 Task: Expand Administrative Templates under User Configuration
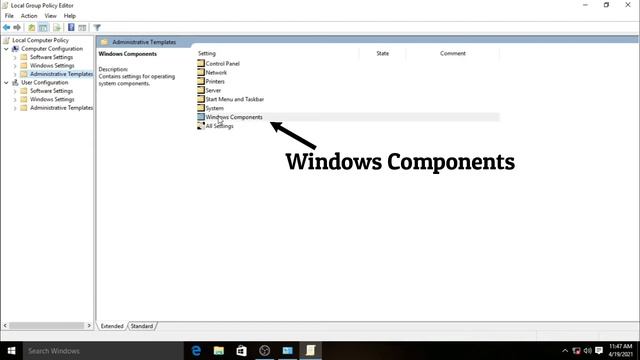[15, 108]
